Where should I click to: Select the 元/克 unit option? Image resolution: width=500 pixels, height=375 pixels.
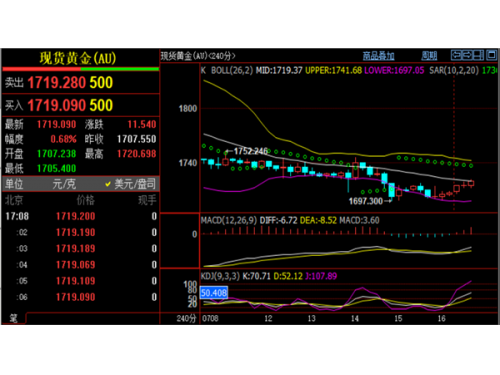point(64,184)
